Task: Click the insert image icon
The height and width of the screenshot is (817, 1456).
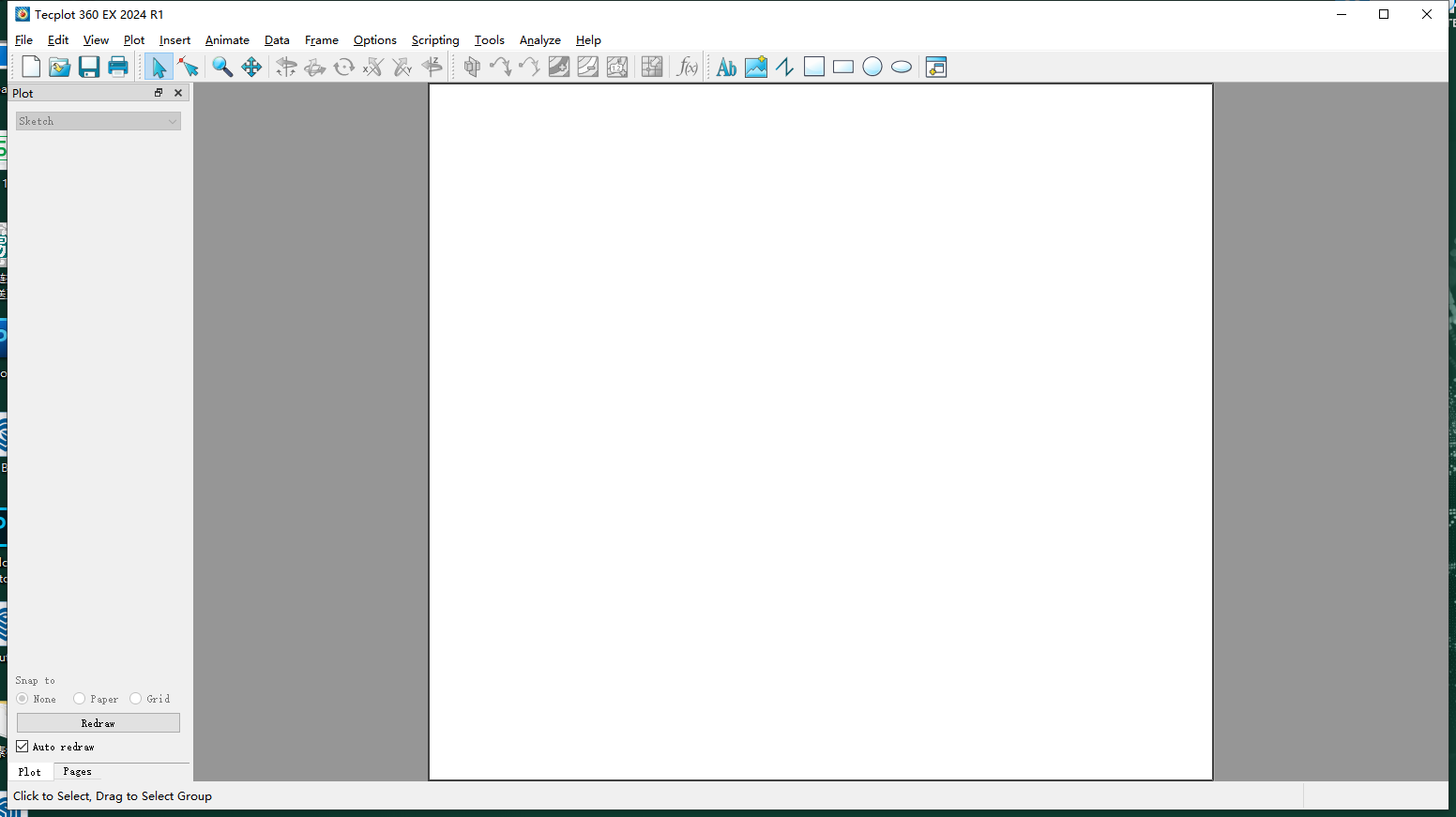Action: pyautogui.click(x=756, y=67)
